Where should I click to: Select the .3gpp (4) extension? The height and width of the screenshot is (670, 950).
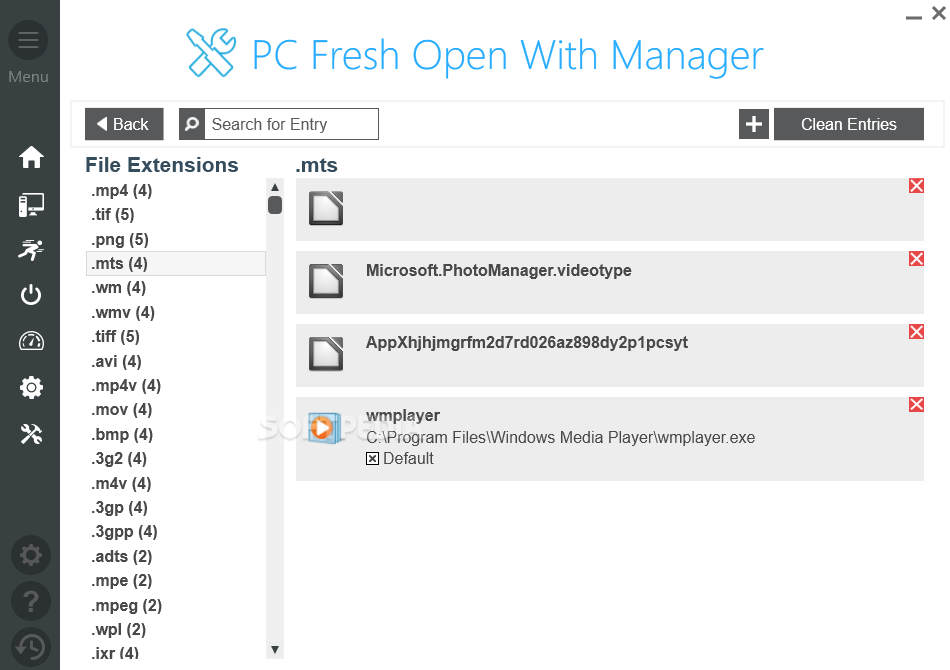[x=124, y=532]
